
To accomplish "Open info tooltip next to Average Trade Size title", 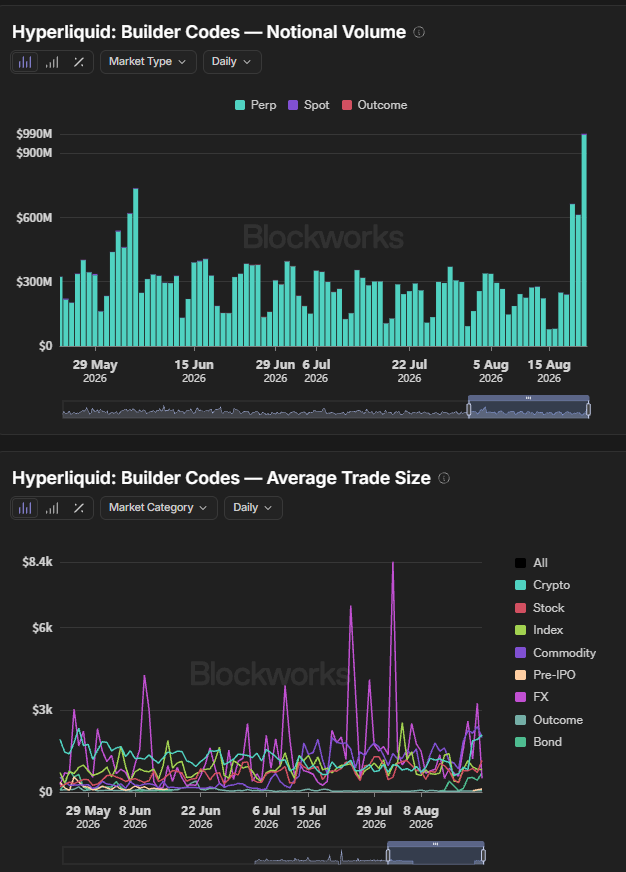I will (x=444, y=478).
